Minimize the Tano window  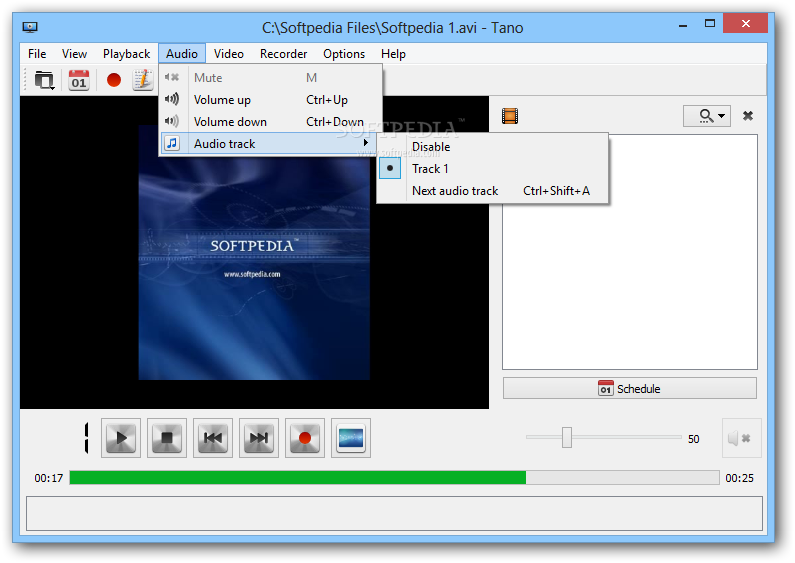[x=683, y=24]
